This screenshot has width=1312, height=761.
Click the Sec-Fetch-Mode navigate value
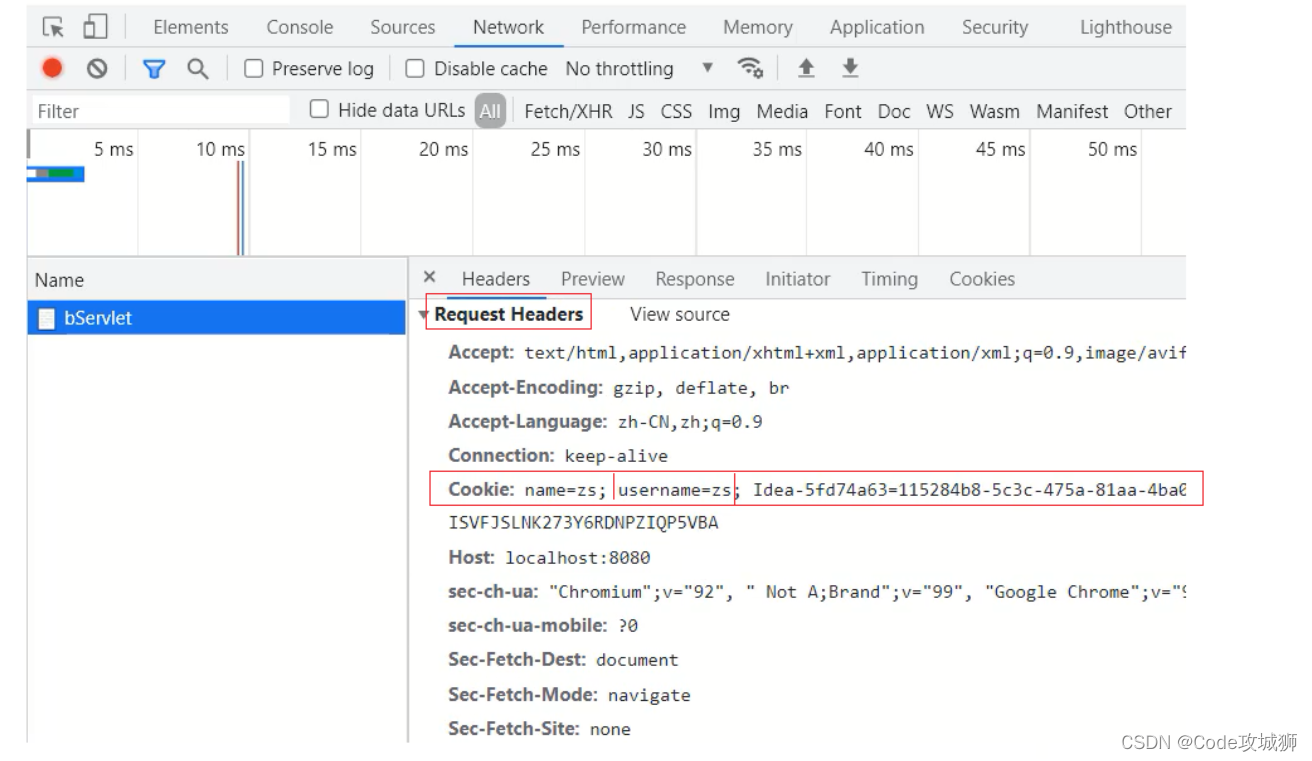click(649, 695)
